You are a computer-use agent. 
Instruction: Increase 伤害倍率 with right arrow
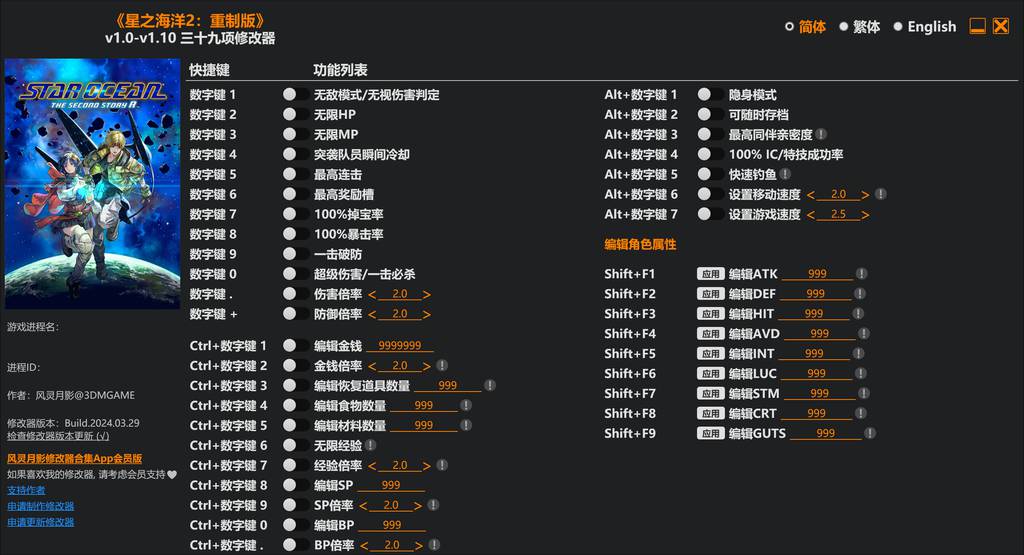pos(426,295)
